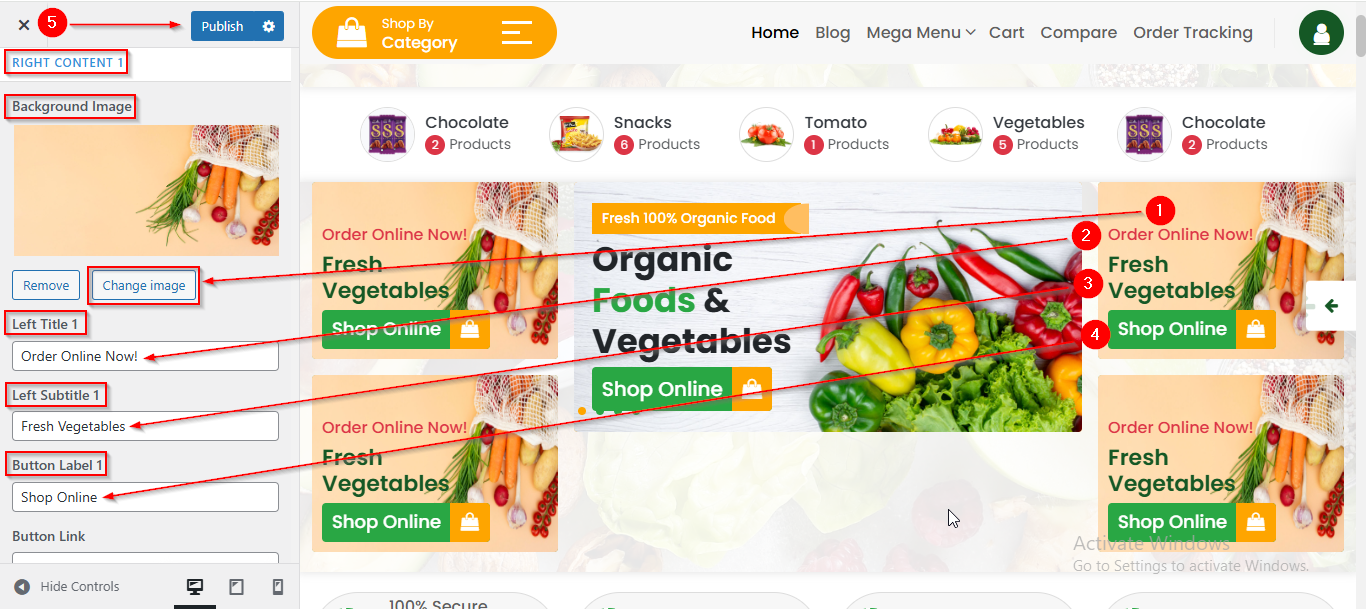The width and height of the screenshot is (1366, 609).
Task: Remove the background image
Action: [46, 285]
